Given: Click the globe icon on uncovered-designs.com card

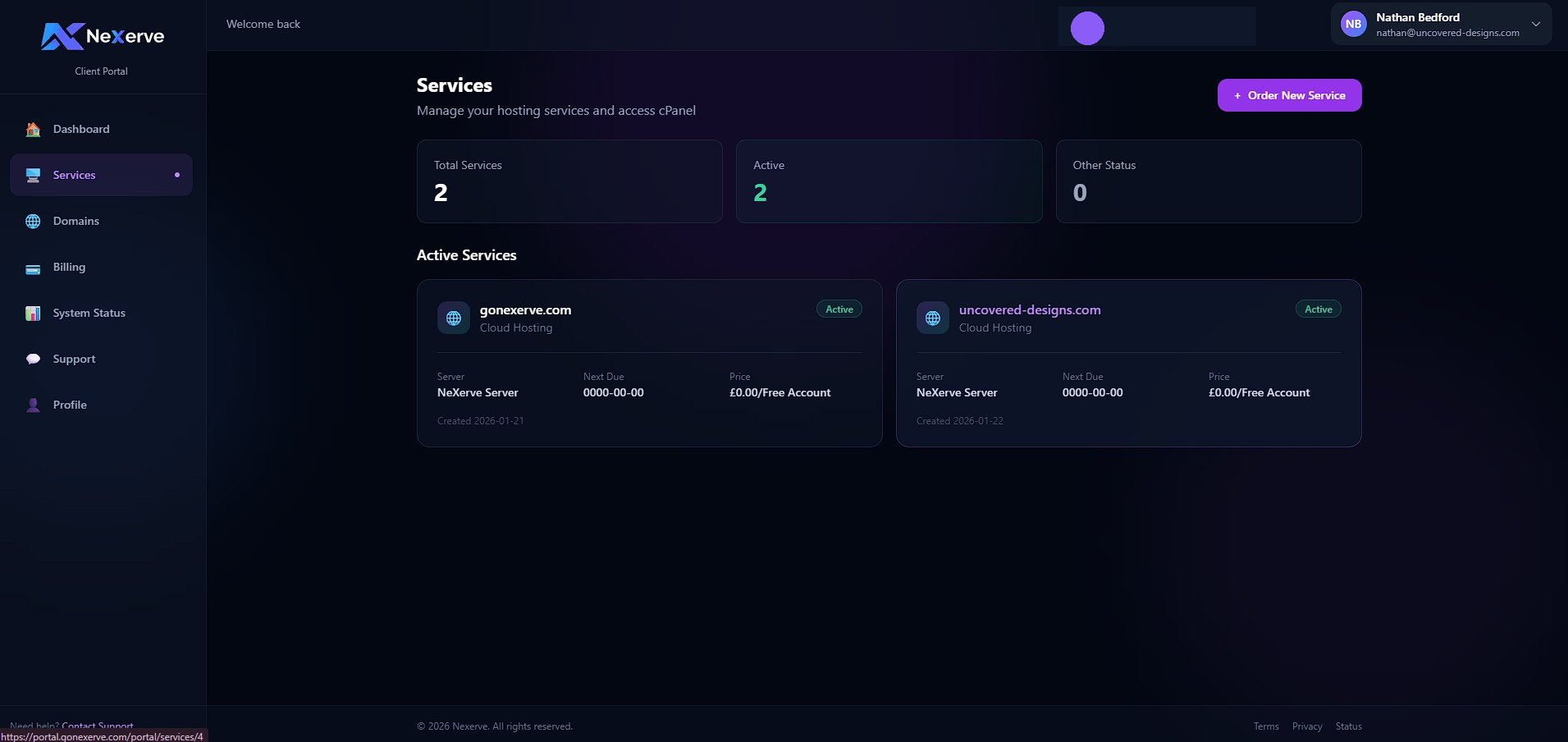Looking at the screenshot, I should click(x=932, y=318).
